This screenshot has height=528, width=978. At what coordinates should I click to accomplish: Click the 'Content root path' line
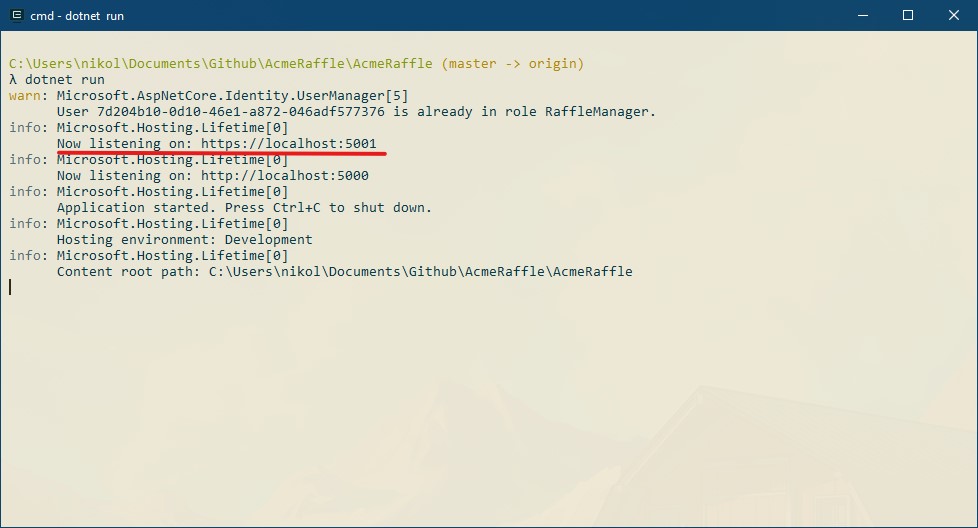[x=345, y=272]
